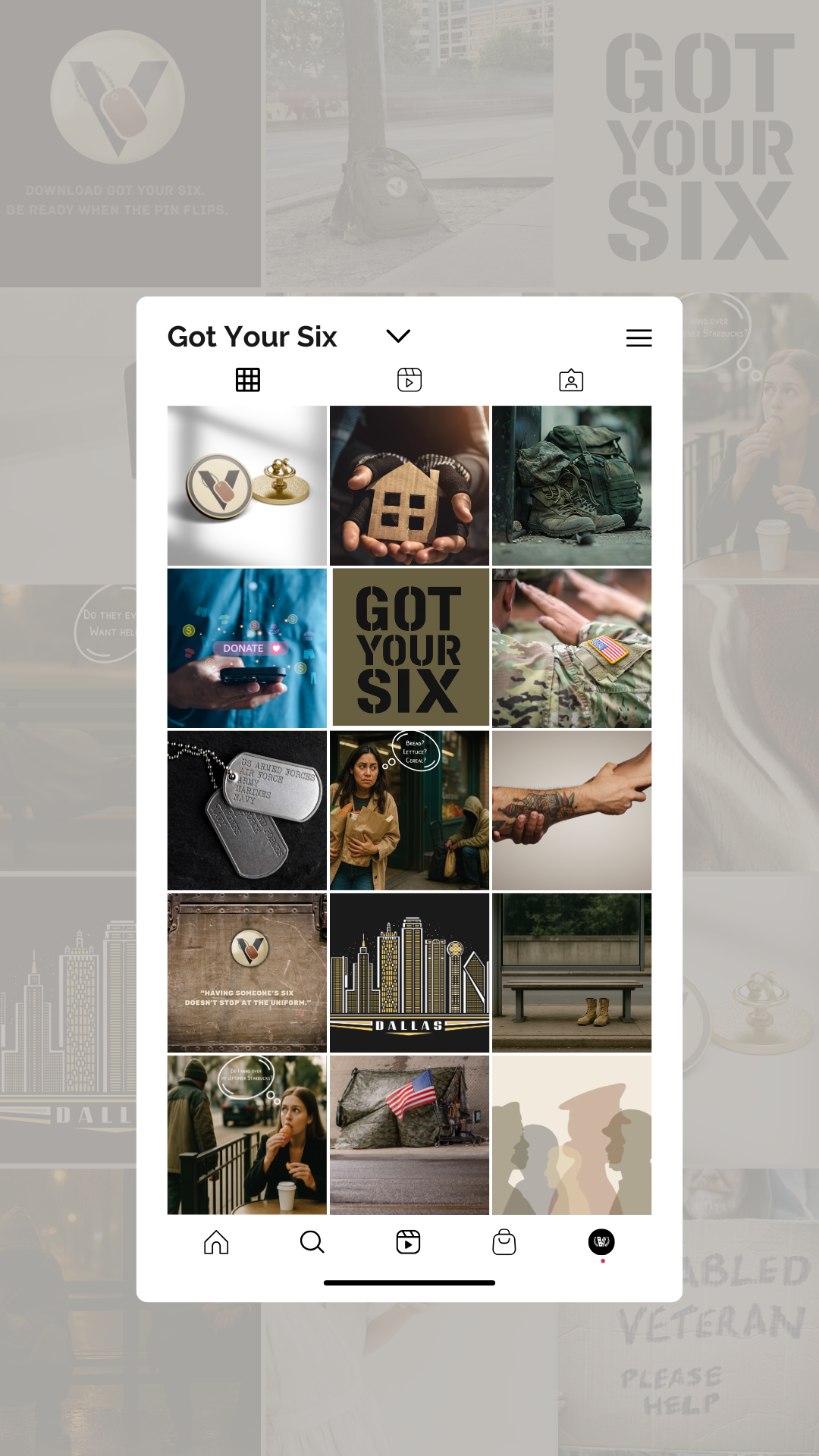Open the Shop bag icon
Screen dimensions: 819x1456
504,1242
